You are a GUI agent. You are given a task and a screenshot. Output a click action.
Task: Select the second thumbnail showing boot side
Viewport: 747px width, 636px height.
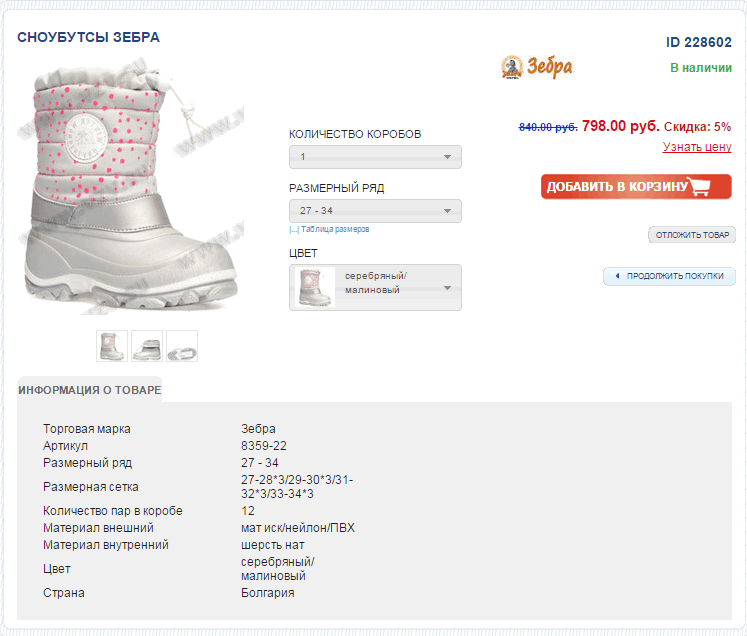pos(147,346)
